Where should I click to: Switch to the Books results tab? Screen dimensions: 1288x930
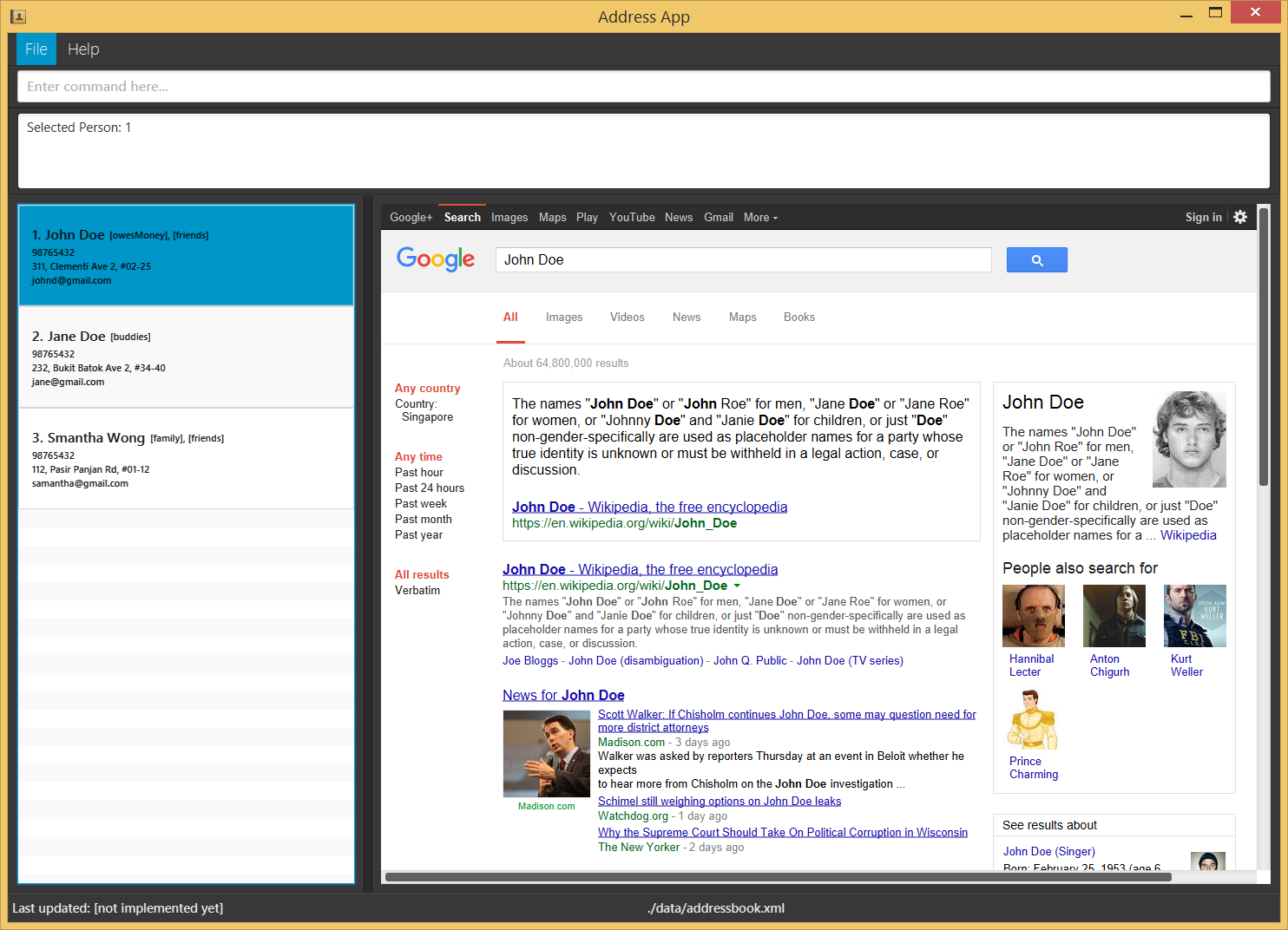[799, 318]
